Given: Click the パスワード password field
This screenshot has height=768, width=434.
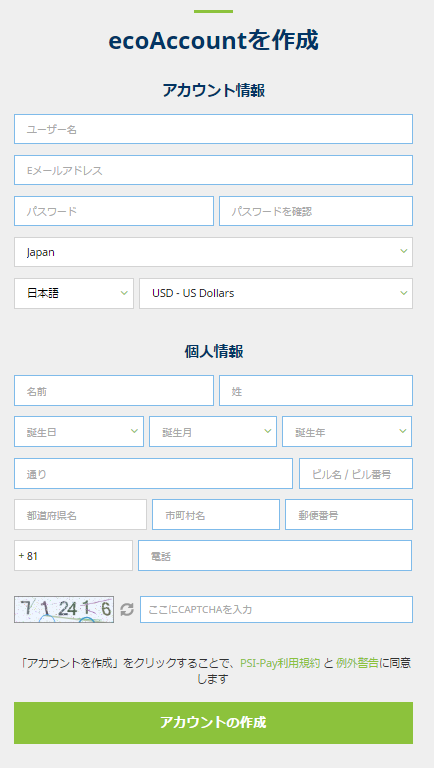Looking at the screenshot, I should coord(114,211).
